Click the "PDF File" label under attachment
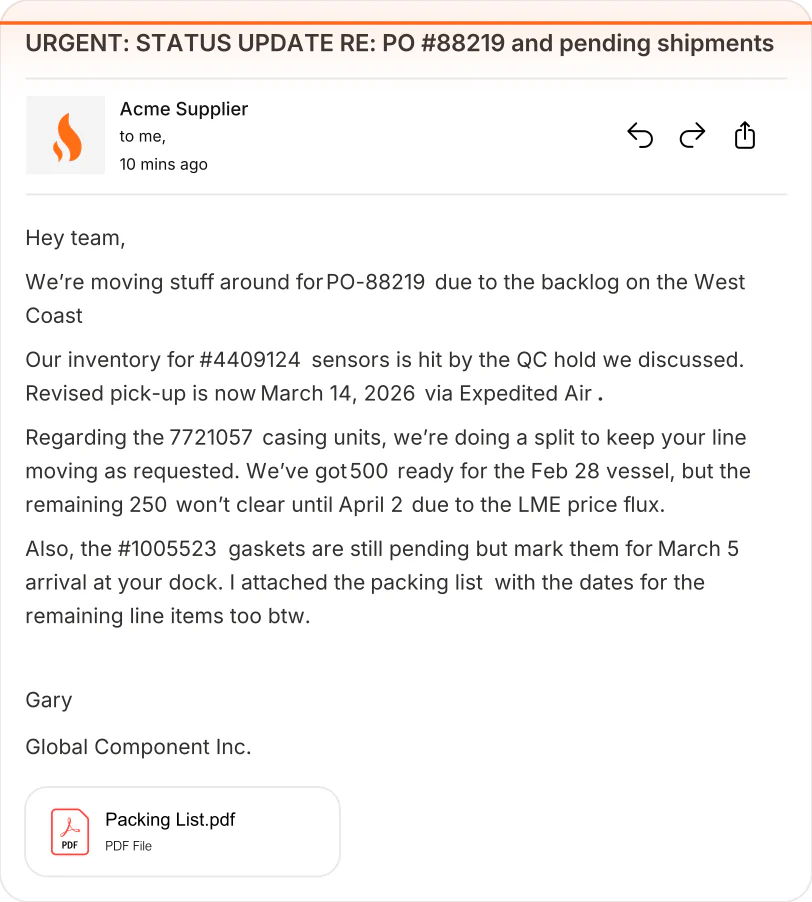Screen dimensions: 812x902 click(128, 846)
